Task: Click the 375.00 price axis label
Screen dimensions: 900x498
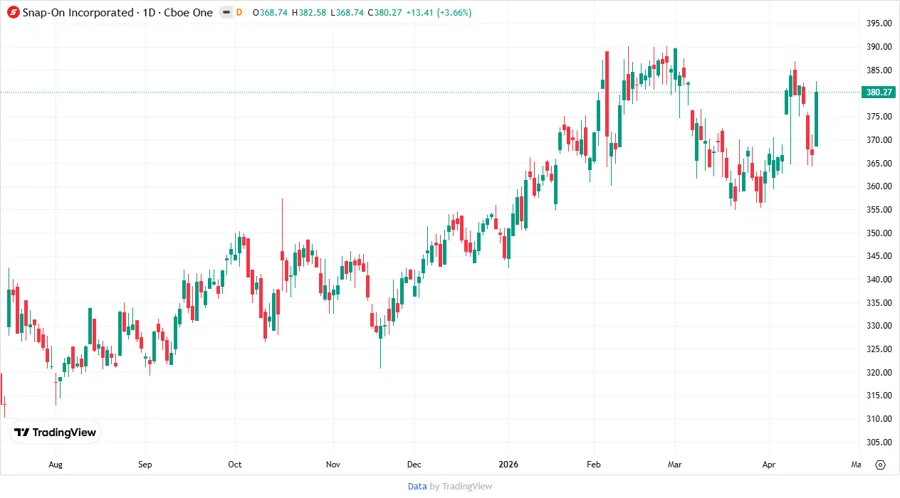Action: 879,116
